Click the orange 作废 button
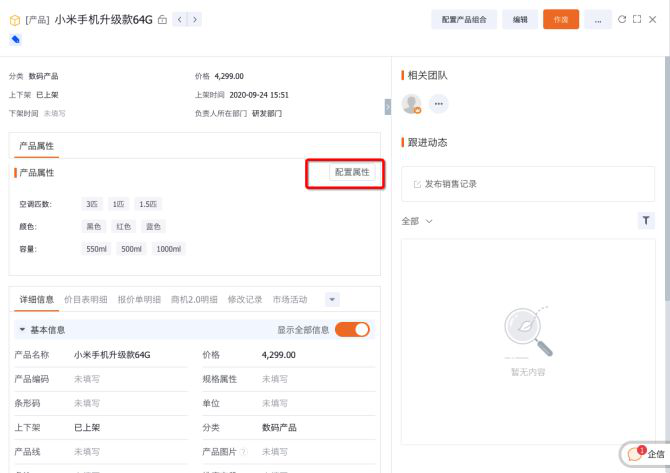670x473 pixels. [x=560, y=20]
